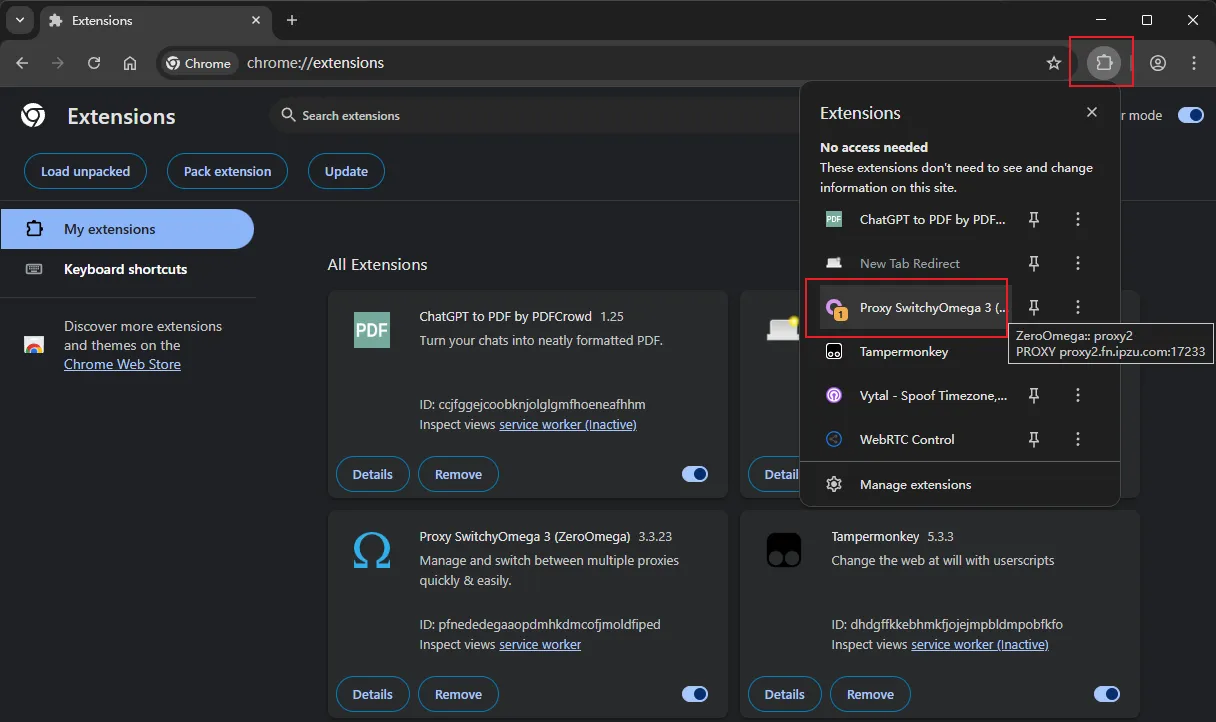This screenshot has height=722, width=1216.
Task: Click the Proxy SwitchyOmega Omega card icon
Action: [x=372, y=550]
